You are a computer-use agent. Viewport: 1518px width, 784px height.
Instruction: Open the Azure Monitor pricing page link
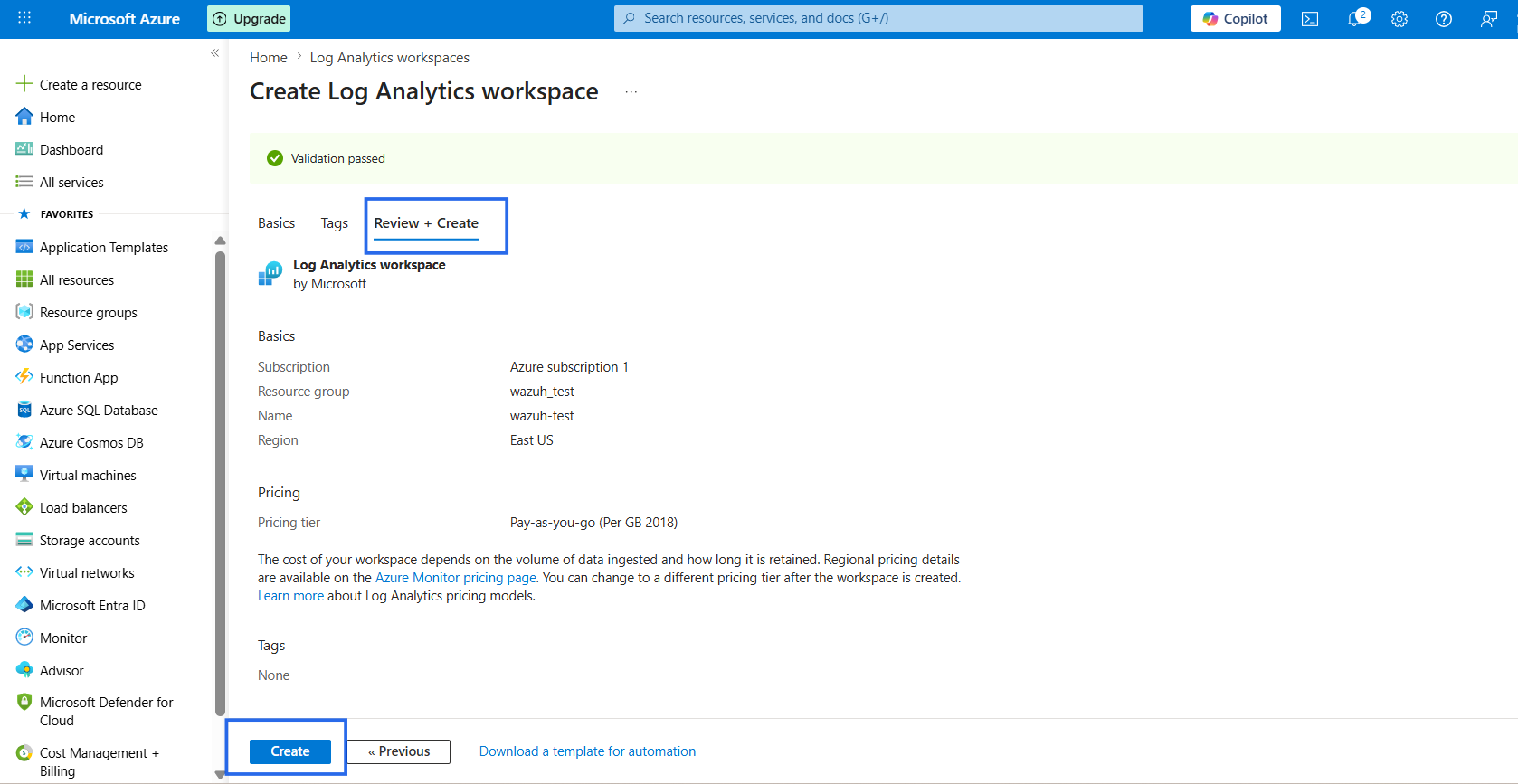point(456,578)
